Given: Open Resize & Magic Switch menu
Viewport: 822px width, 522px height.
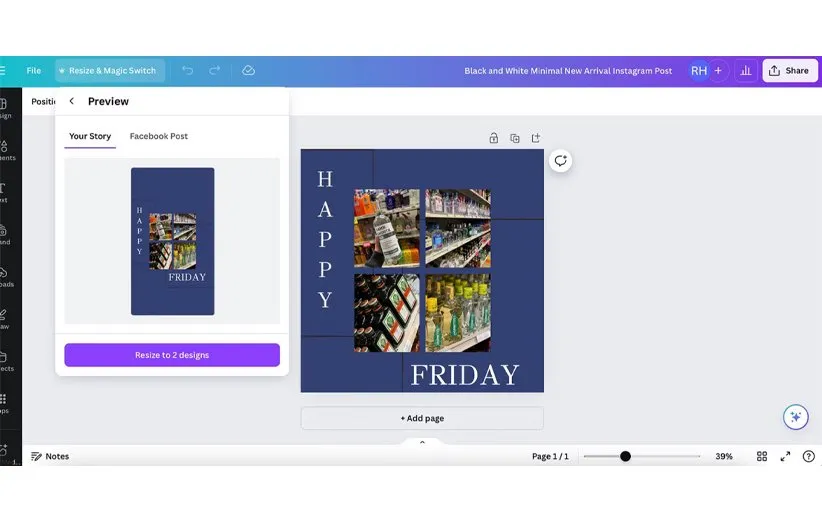Looking at the screenshot, I should [107, 71].
